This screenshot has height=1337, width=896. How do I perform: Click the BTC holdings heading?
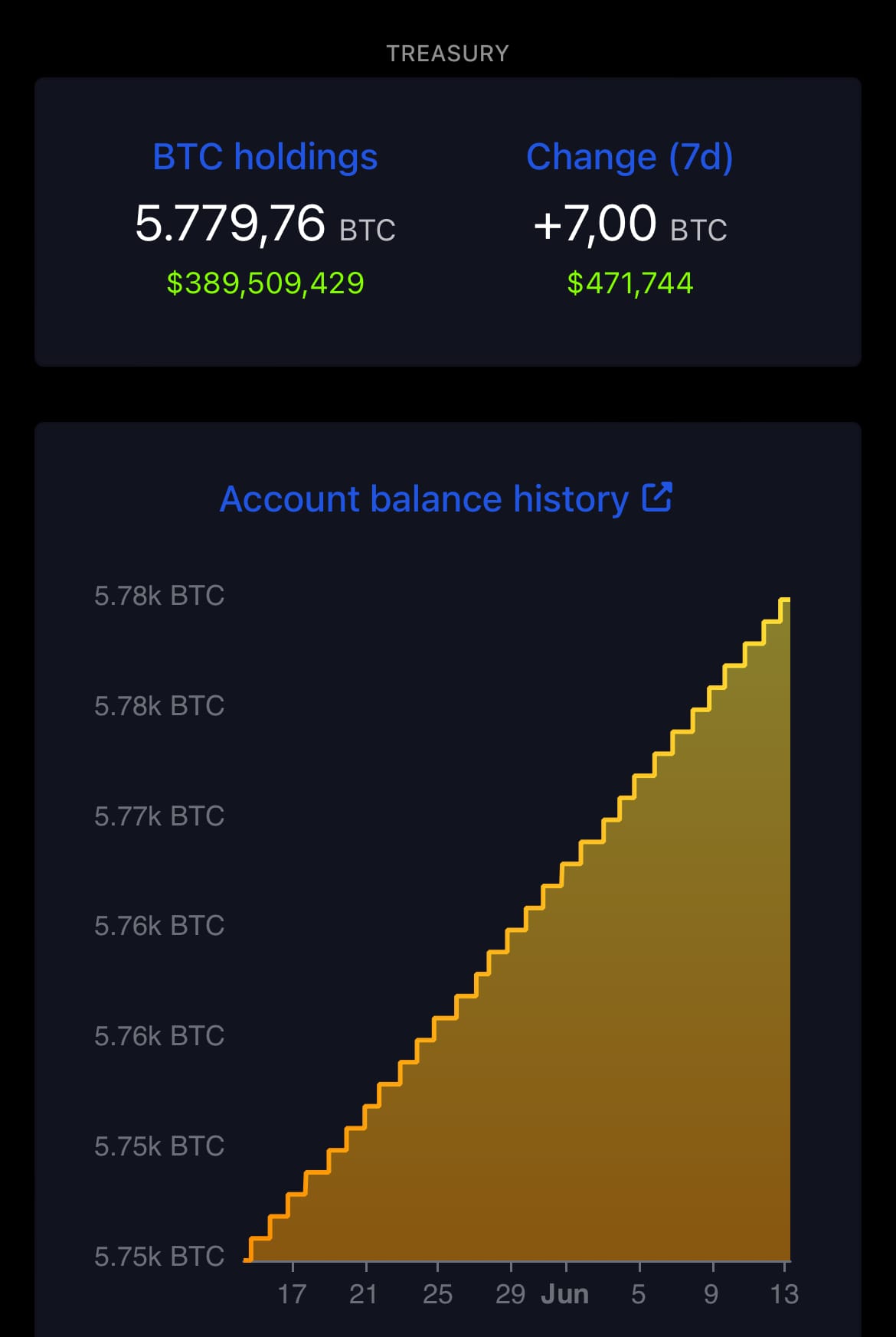(265, 157)
